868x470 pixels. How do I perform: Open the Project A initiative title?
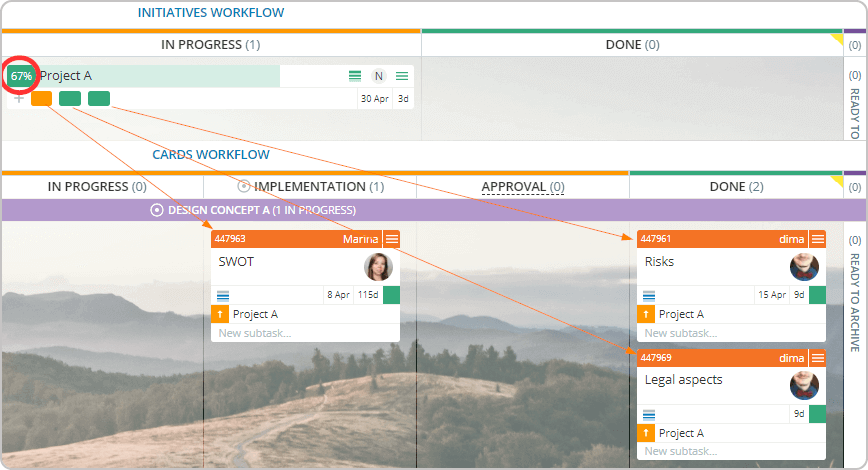65,76
